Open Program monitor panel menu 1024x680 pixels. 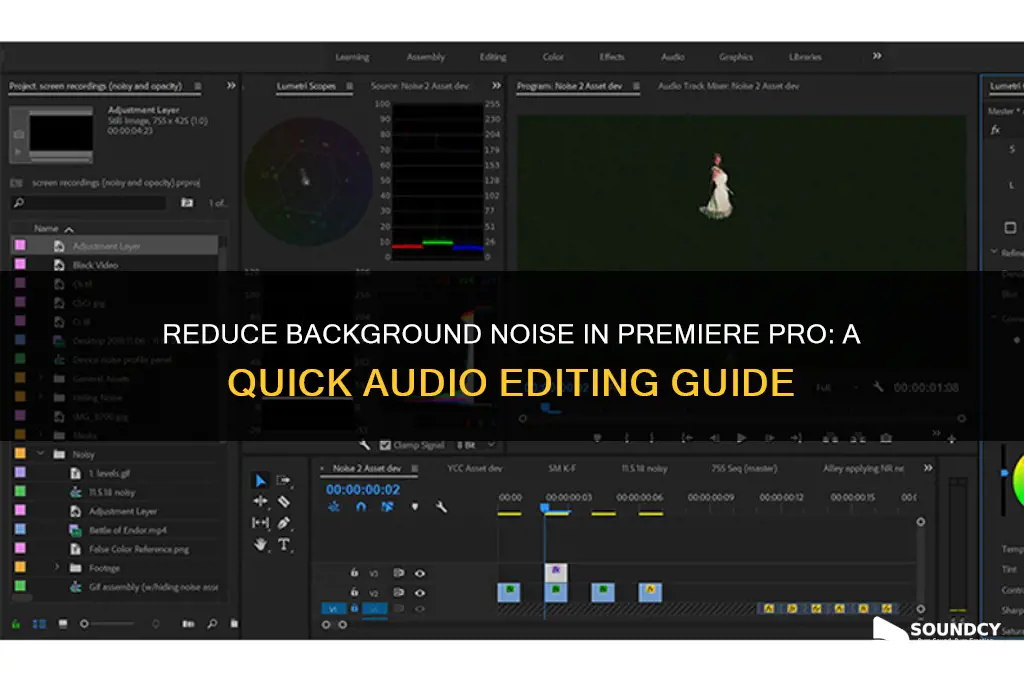[x=636, y=86]
